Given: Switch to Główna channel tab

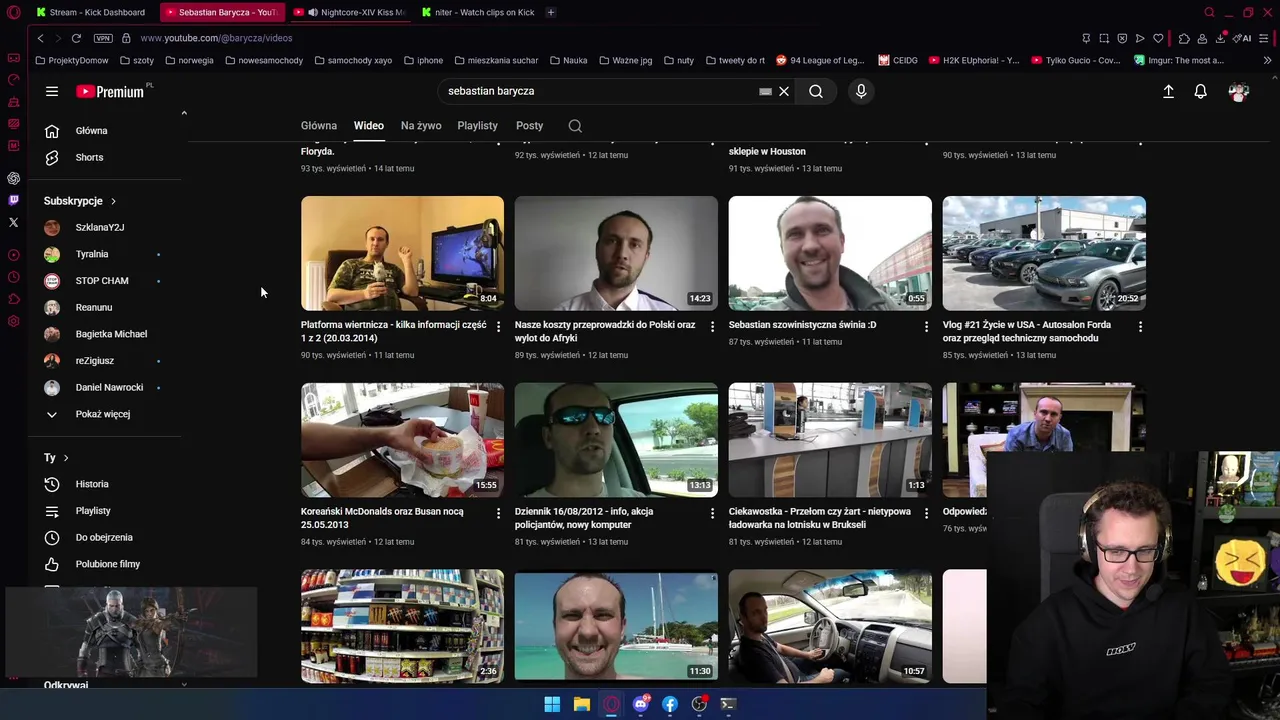Looking at the screenshot, I should (319, 126).
